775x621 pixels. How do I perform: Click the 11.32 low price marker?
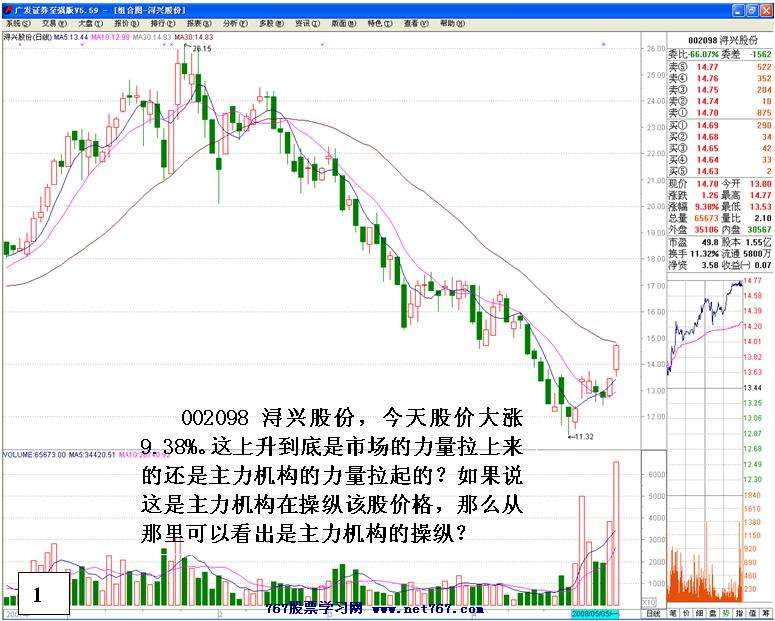click(583, 436)
